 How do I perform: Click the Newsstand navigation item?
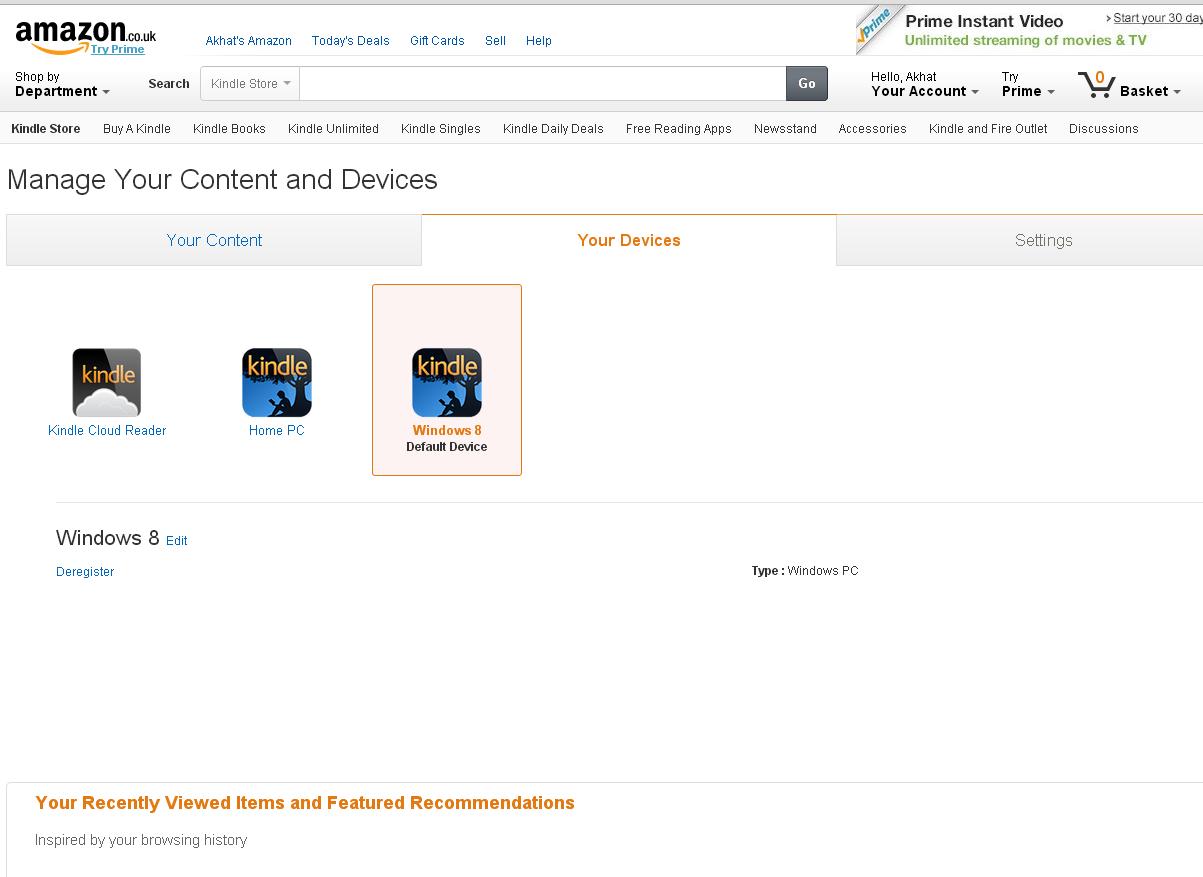coord(785,129)
